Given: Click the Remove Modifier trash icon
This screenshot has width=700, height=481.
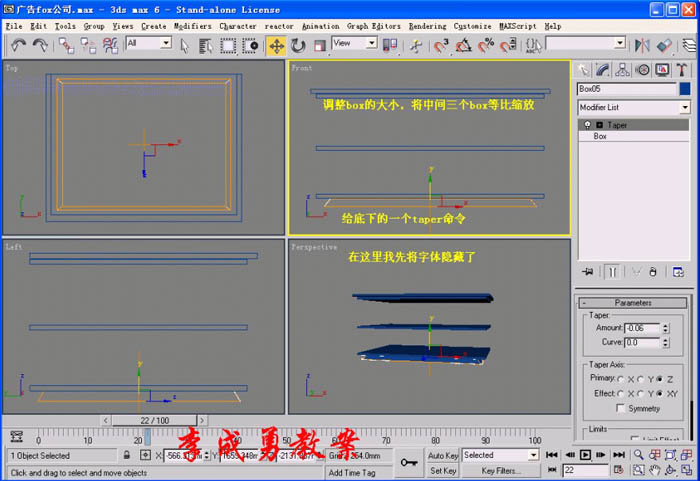Looking at the screenshot, I should point(653,272).
